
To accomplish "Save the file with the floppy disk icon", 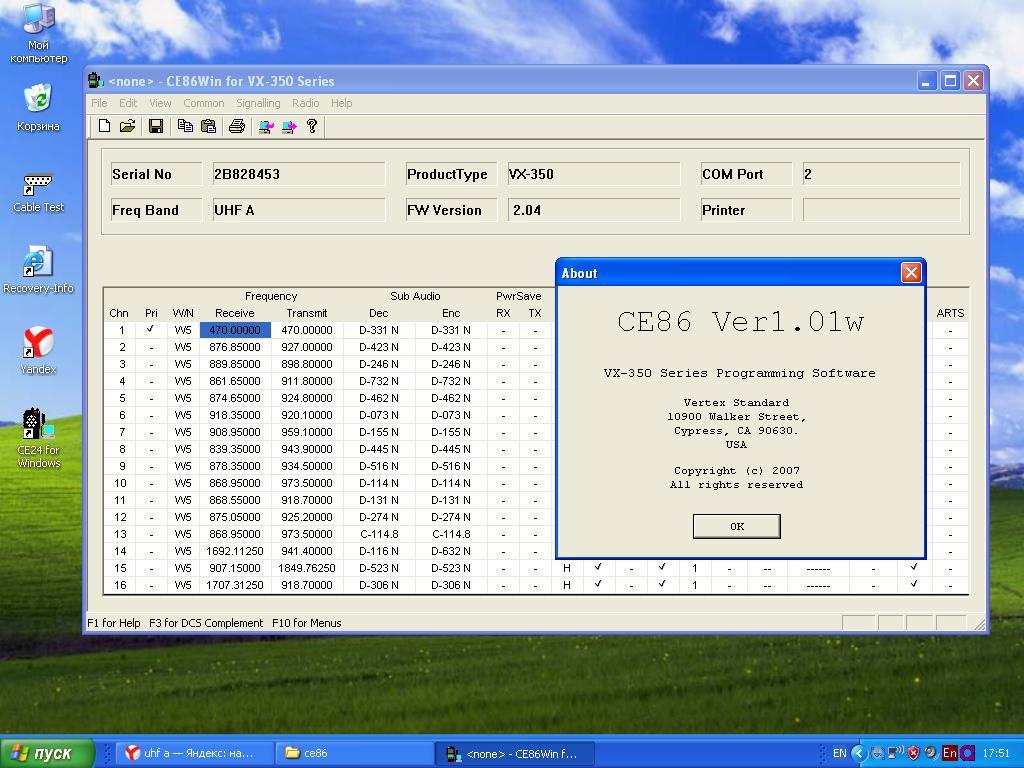I will [155, 126].
